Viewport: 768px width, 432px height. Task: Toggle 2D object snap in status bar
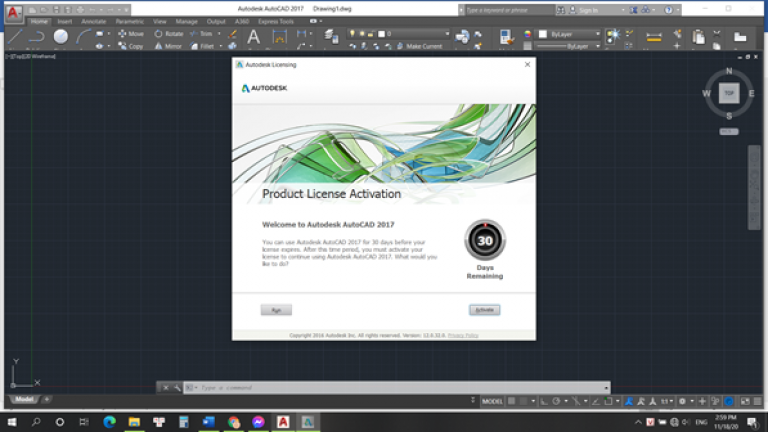point(608,401)
